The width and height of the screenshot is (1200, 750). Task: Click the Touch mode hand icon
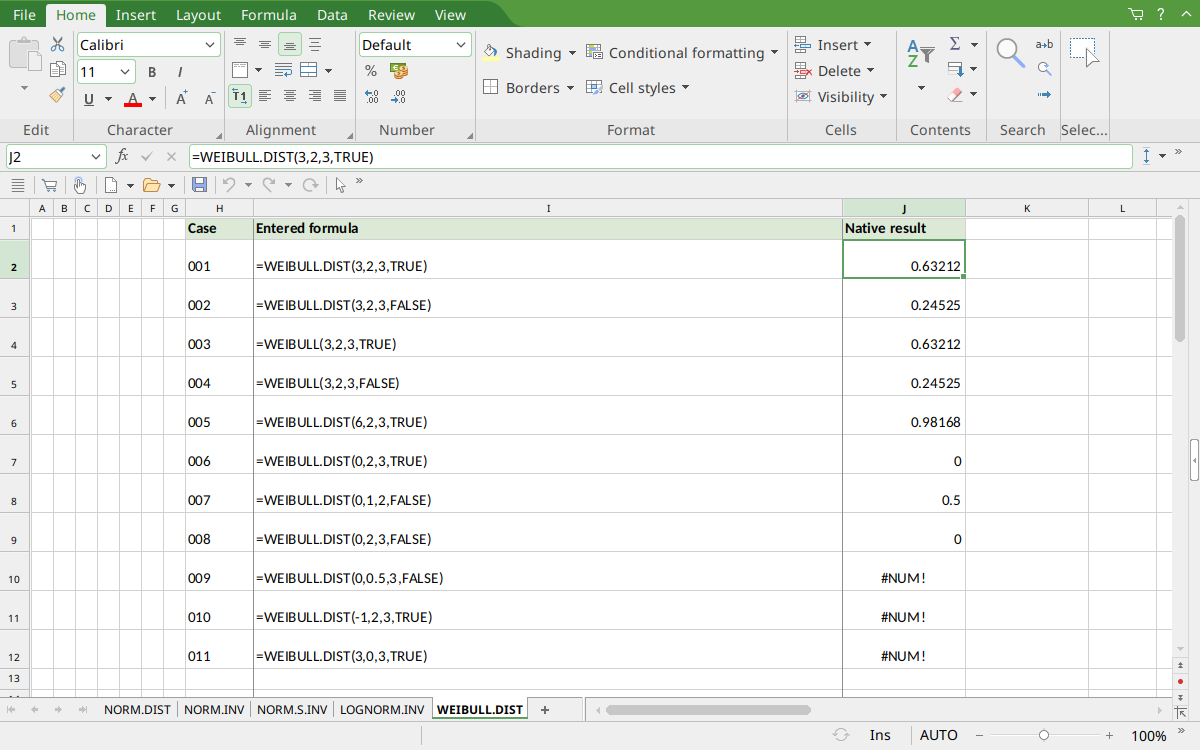point(79,185)
